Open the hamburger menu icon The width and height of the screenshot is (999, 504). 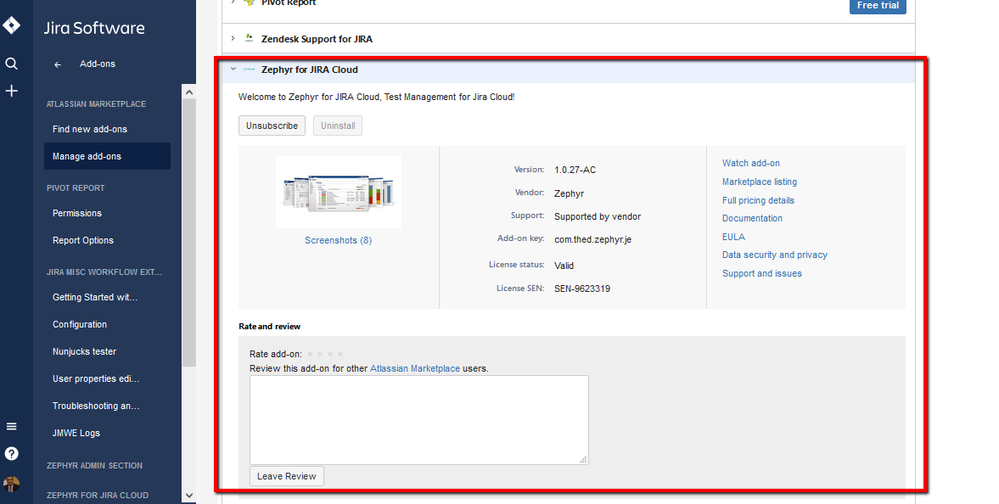tap(11, 426)
